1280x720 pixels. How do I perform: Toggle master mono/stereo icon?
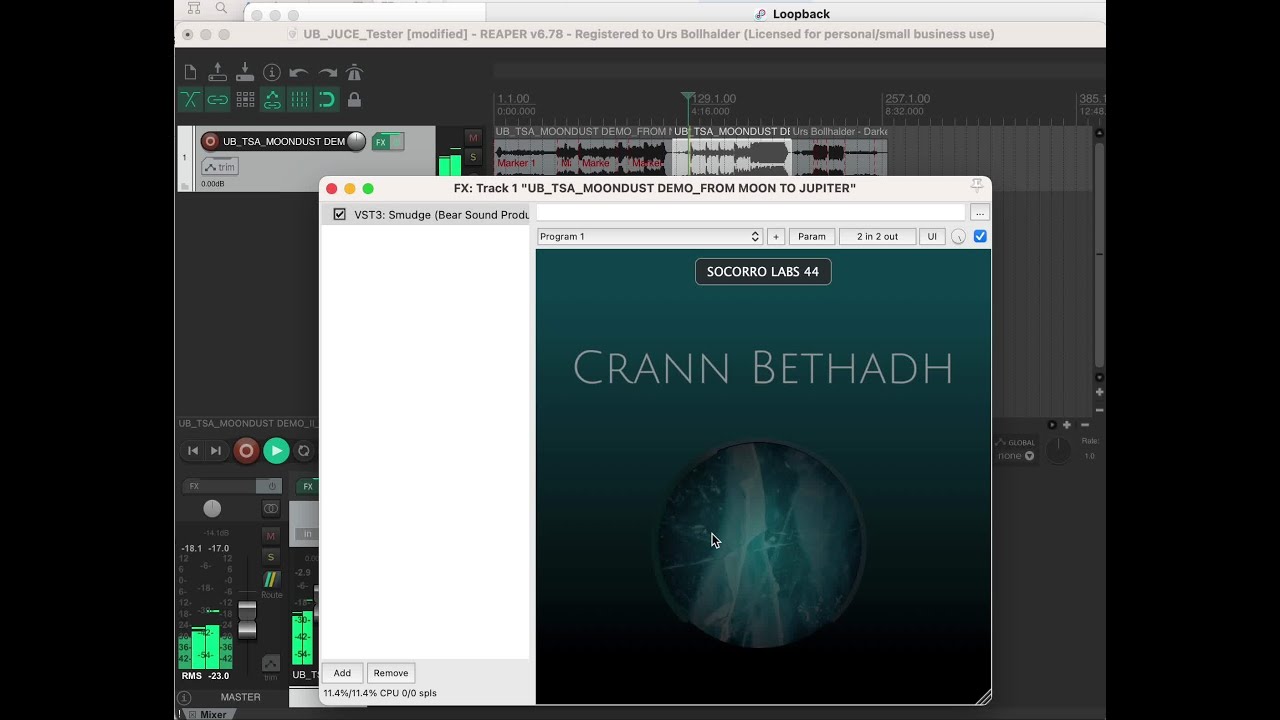pyautogui.click(x=271, y=509)
